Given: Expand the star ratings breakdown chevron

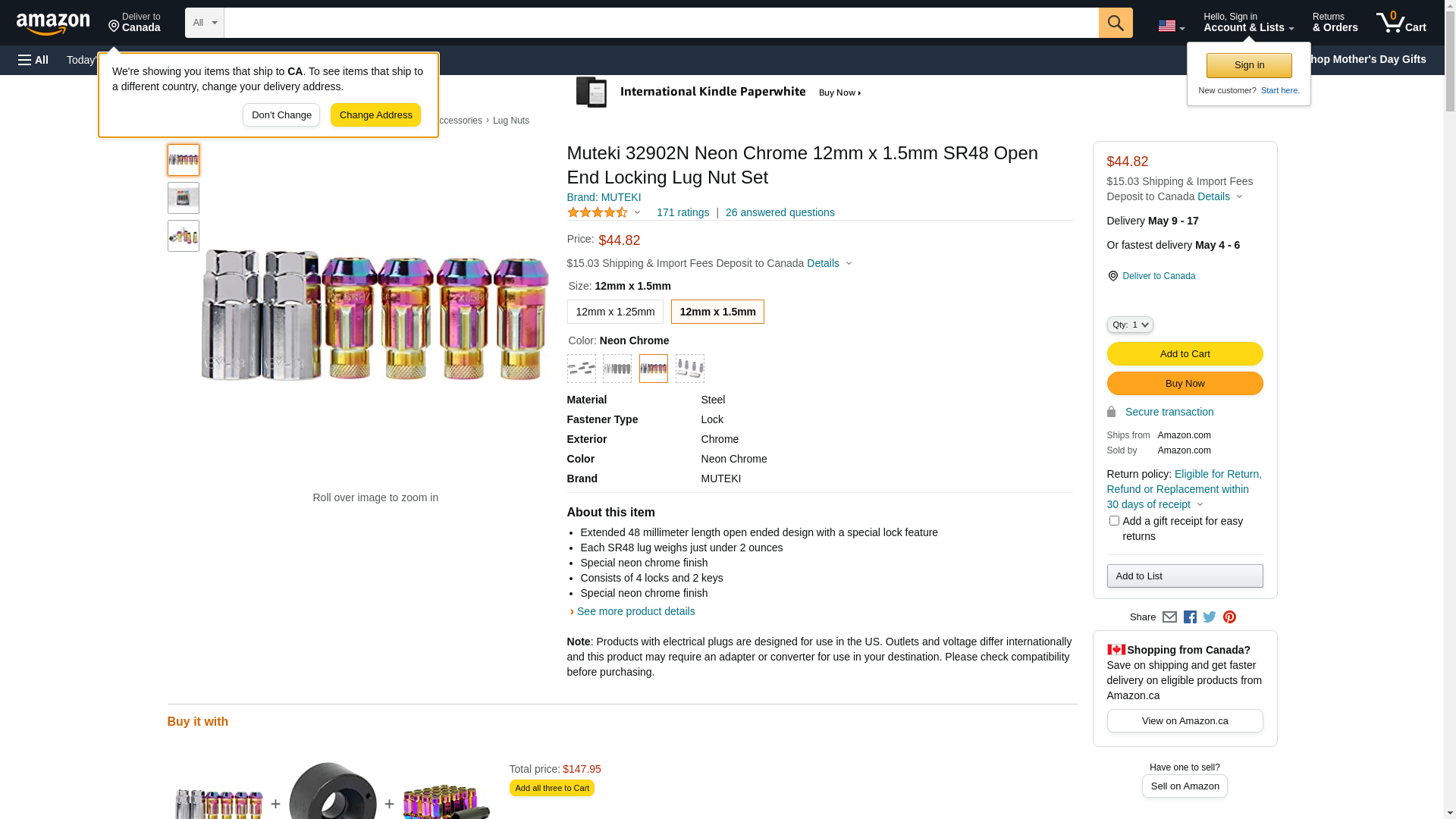Looking at the screenshot, I should tap(637, 213).
